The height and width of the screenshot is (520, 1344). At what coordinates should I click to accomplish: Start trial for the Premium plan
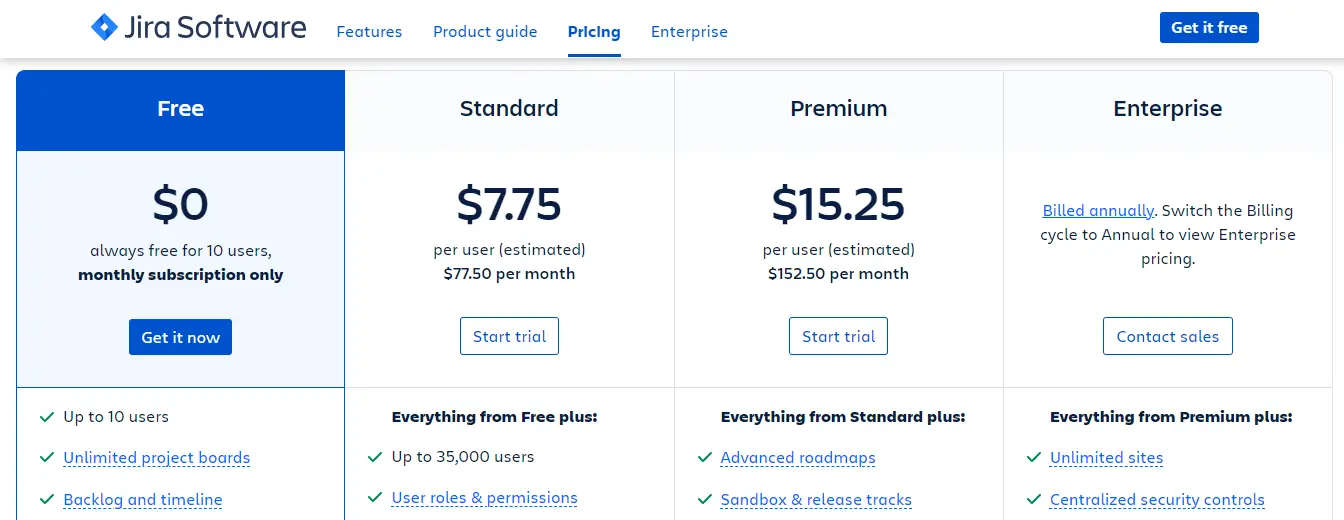point(838,336)
